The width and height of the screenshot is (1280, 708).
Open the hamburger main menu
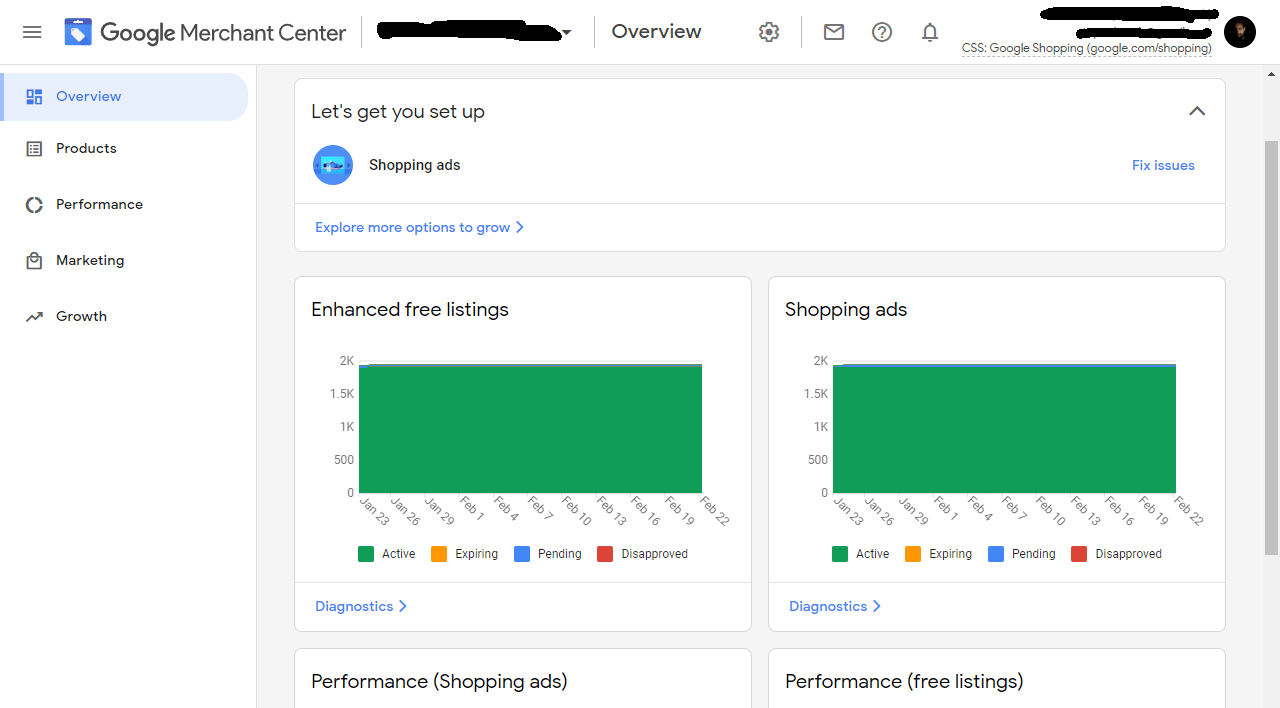point(32,32)
